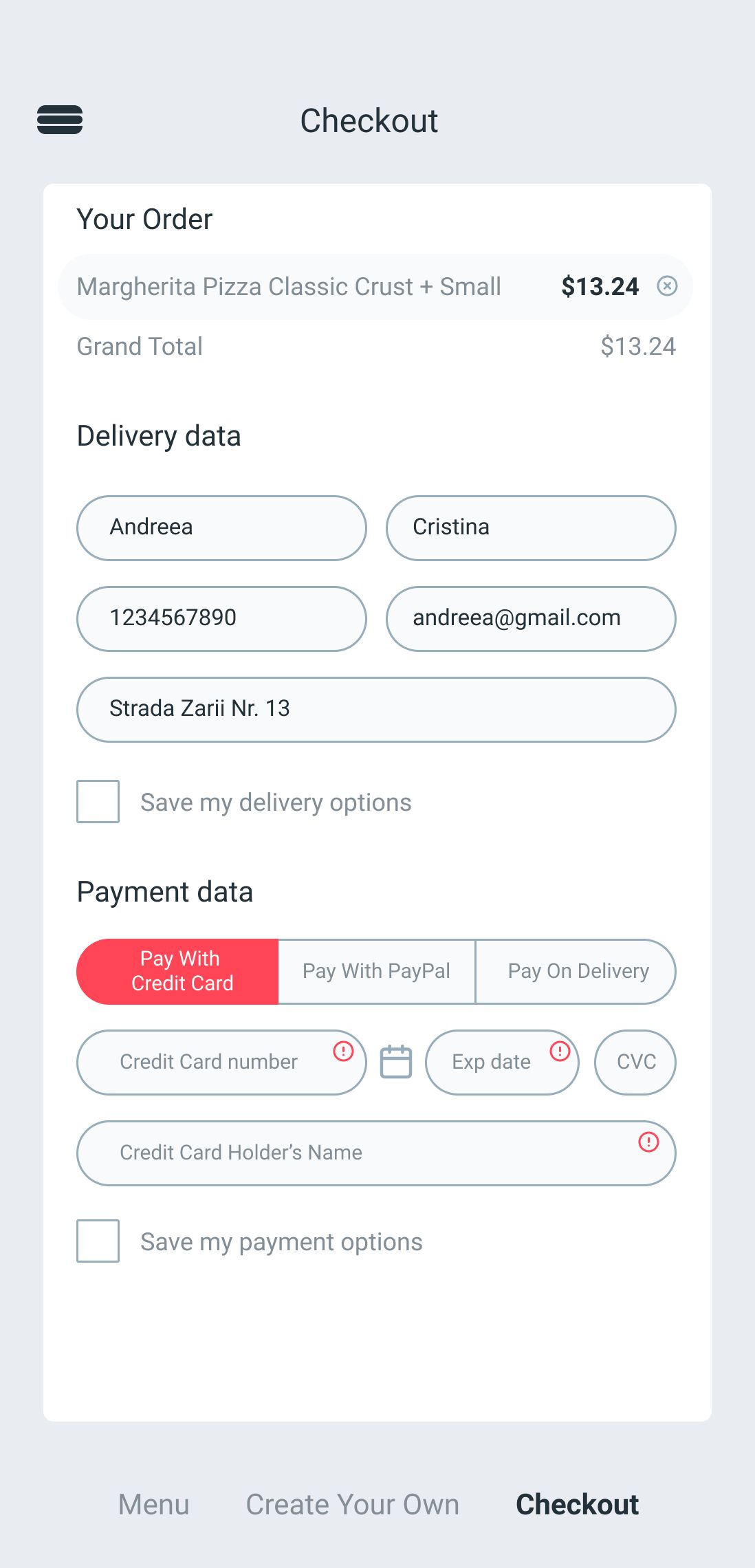The width and height of the screenshot is (755, 1568).
Task: Go to the Menu tab
Action: 153,1504
